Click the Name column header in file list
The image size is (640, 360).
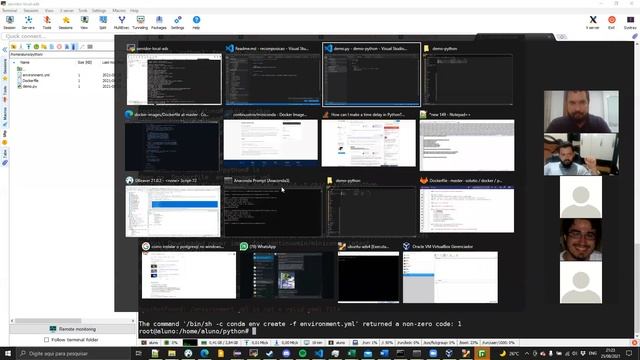coord(25,62)
